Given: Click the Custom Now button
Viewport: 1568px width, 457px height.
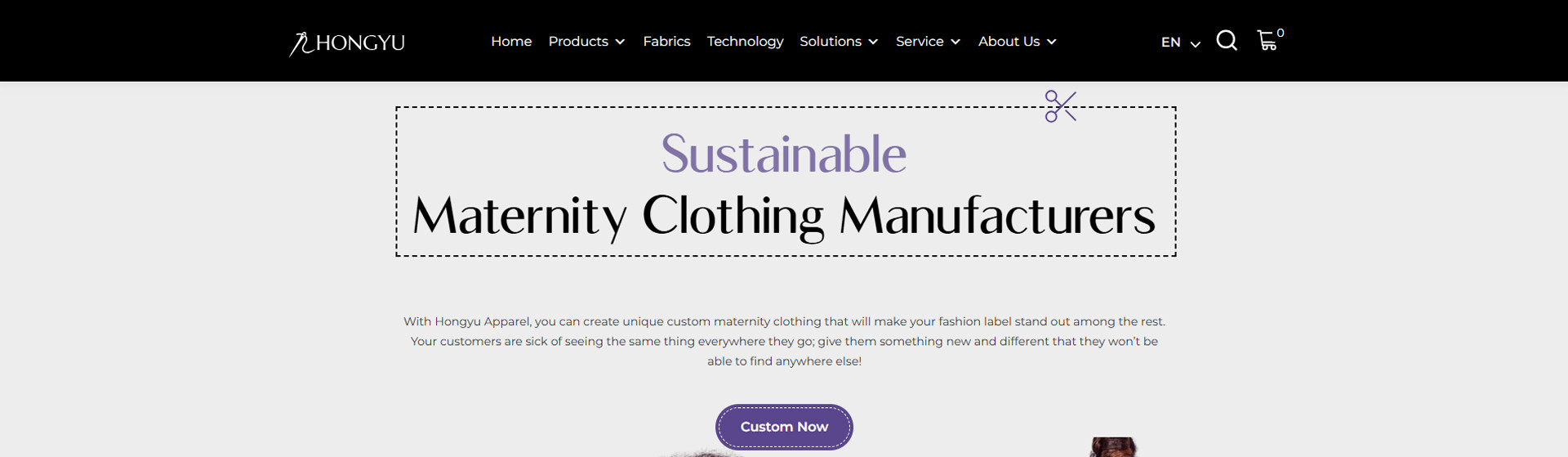Looking at the screenshot, I should pos(784,427).
